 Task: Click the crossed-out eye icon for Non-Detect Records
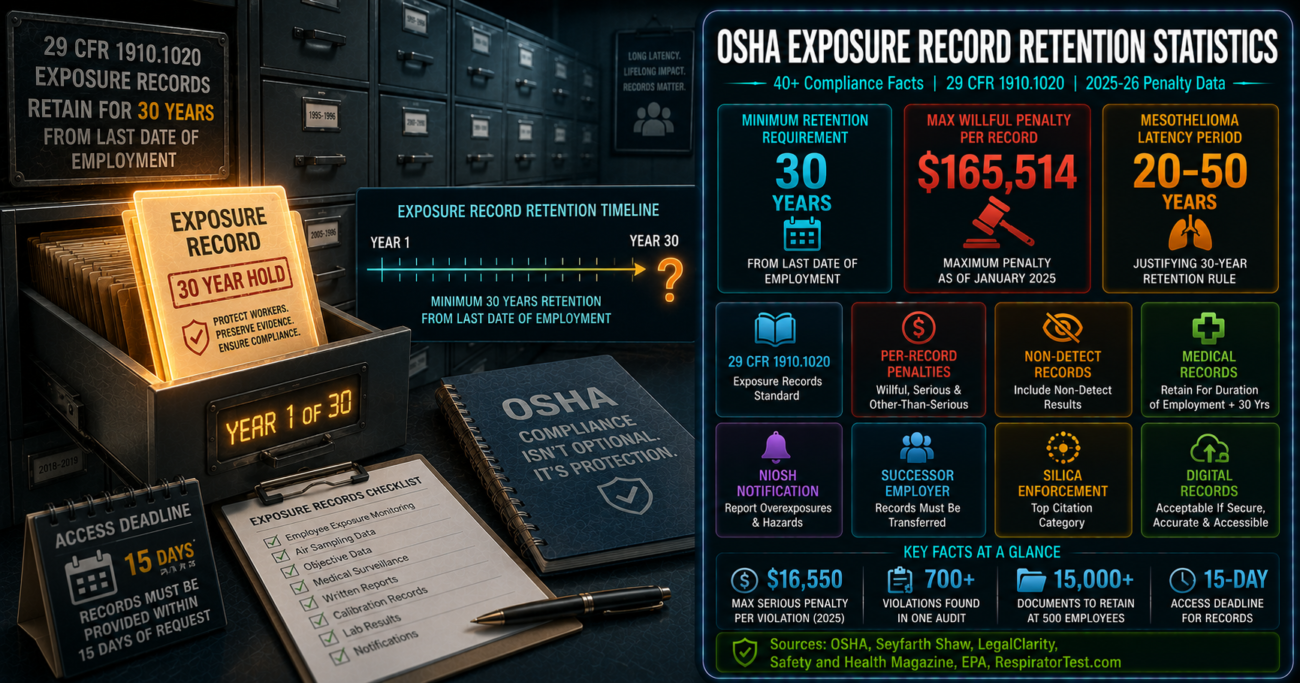(1061, 327)
